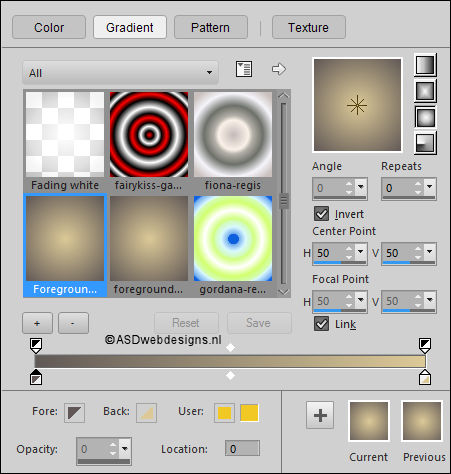Open the Repeats value dropdown arrow

(x=429, y=187)
